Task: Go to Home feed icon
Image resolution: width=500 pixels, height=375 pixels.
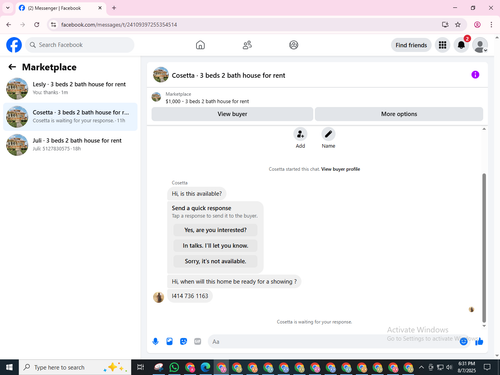Action: 200,45
